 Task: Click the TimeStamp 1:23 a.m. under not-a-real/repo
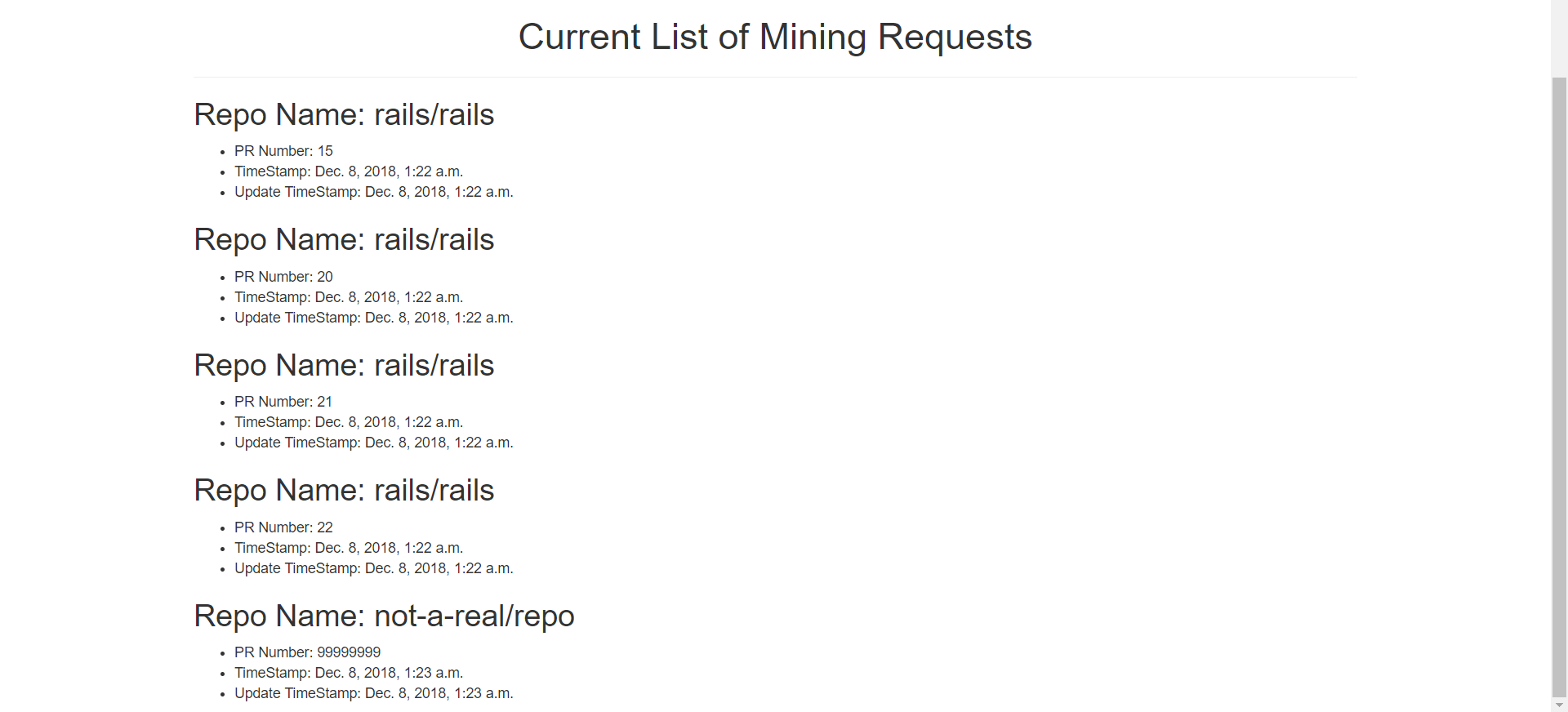click(x=349, y=673)
